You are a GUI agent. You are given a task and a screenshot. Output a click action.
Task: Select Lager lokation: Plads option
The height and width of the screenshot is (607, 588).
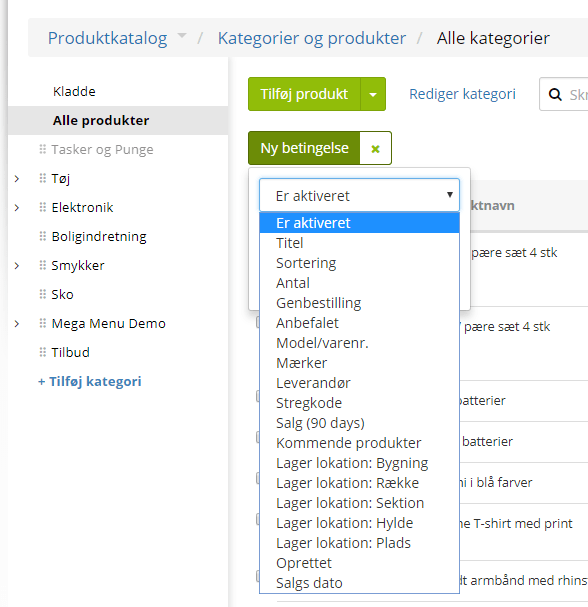pyautogui.click(x=359, y=543)
